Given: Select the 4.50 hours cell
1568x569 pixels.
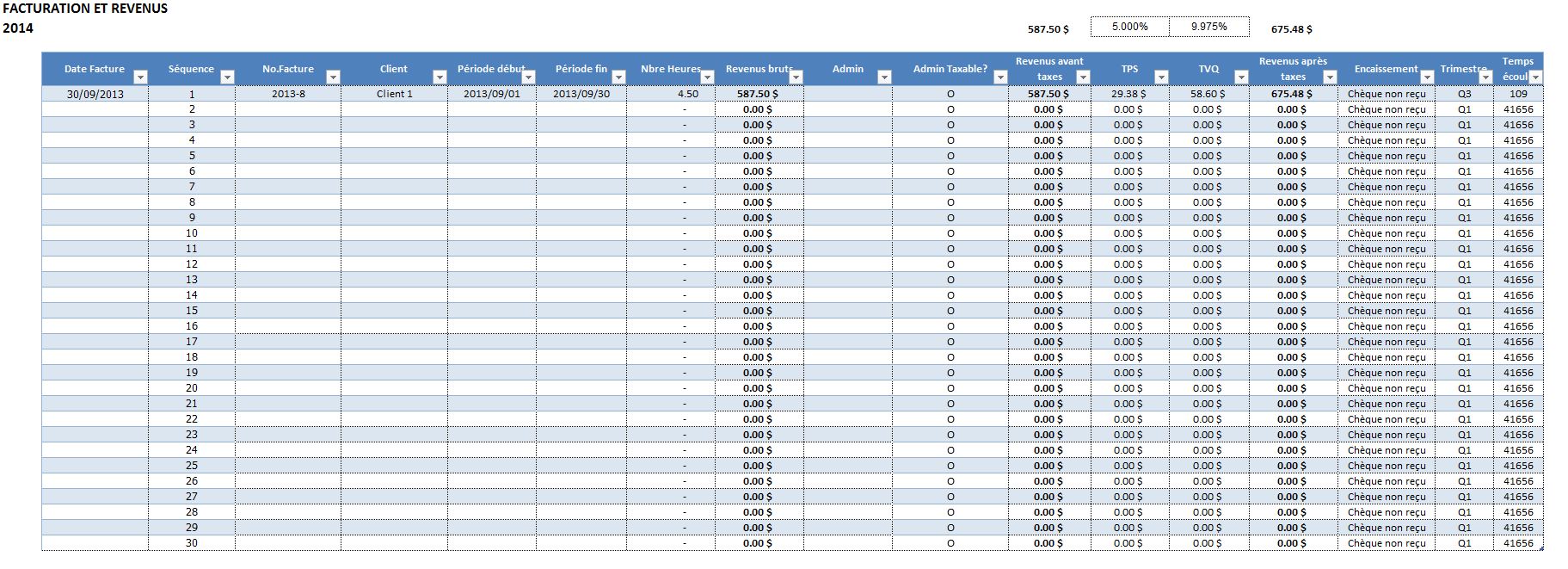Looking at the screenshot, I should [671, 94].
